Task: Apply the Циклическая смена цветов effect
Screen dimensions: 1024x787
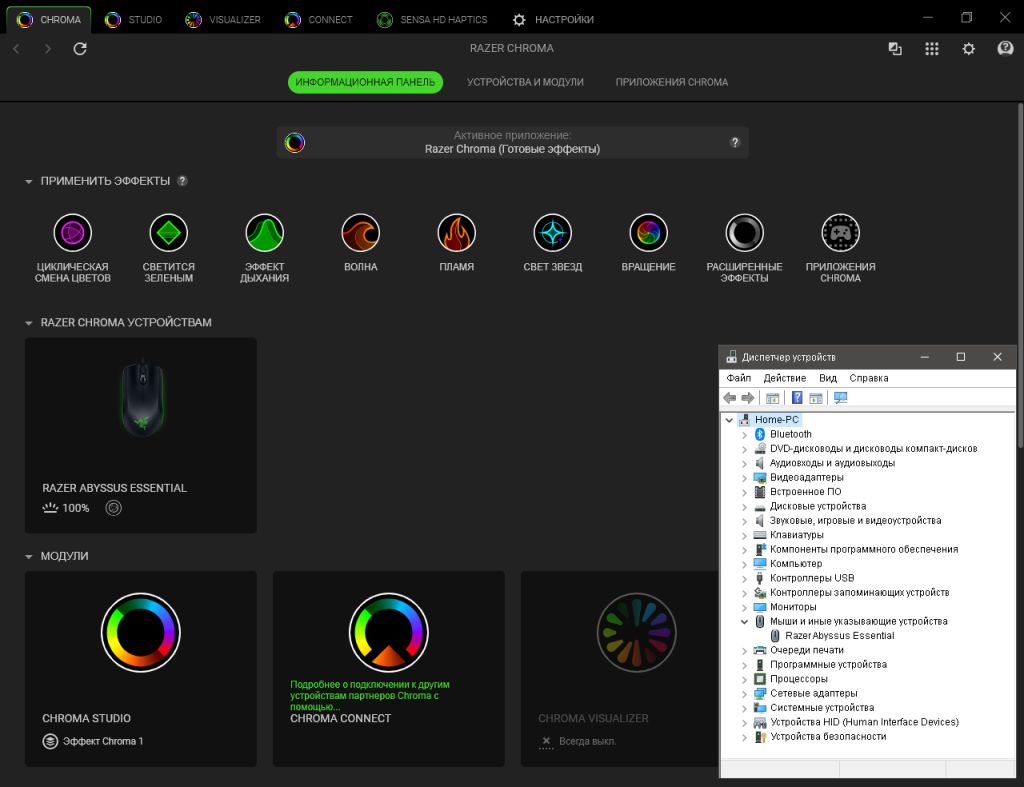Action: click(x=72, y=233)
